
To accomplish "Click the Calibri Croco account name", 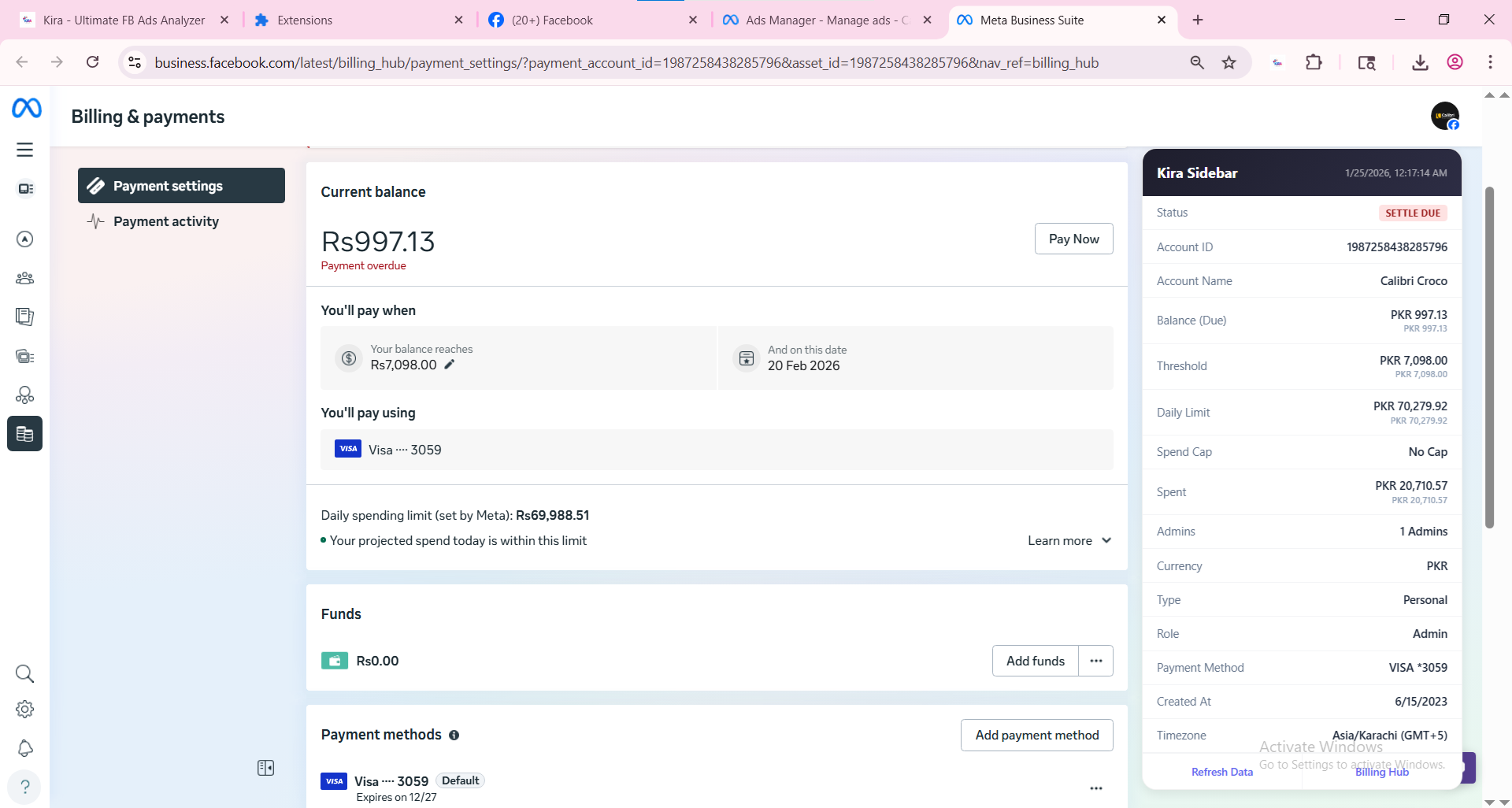I will tap(1414, 281).
